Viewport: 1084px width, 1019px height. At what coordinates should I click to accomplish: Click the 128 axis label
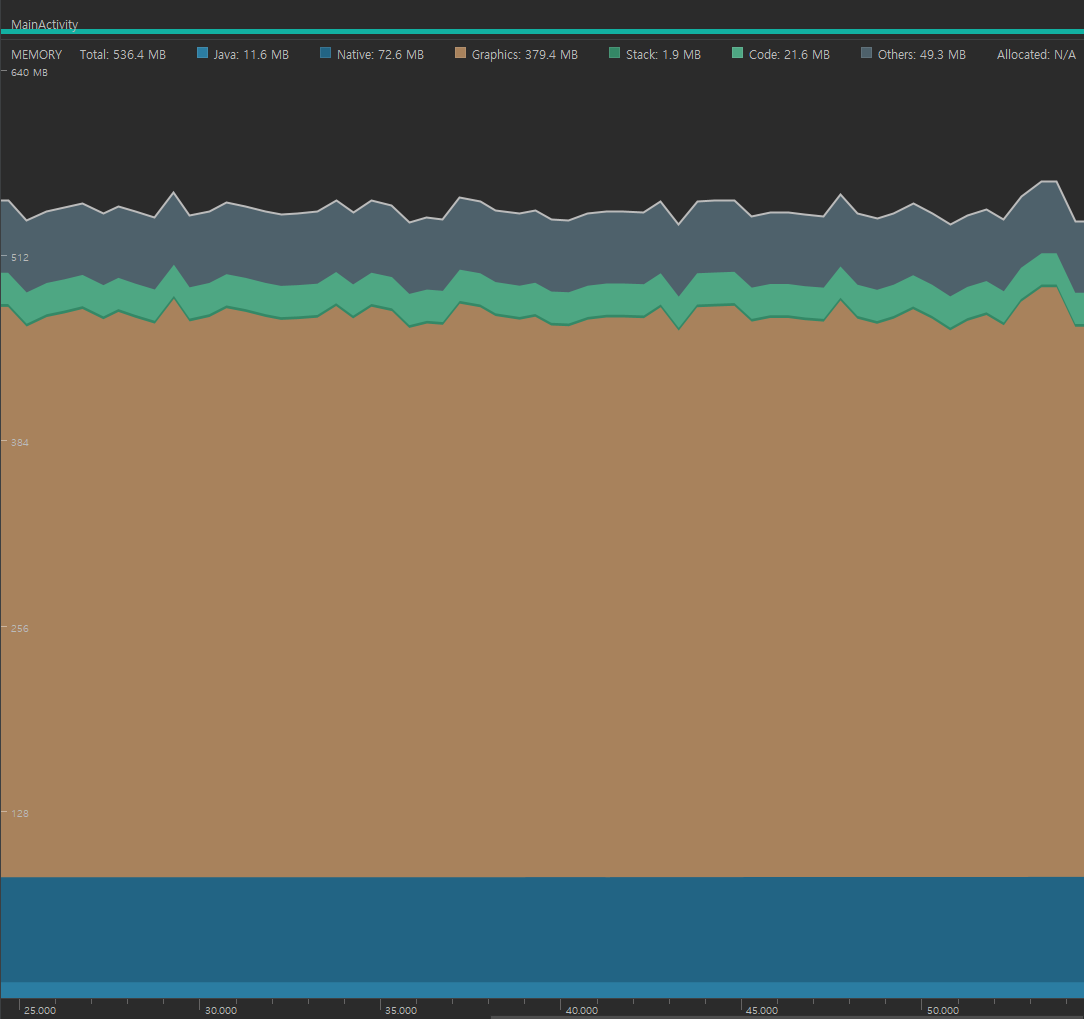(20, 814)
